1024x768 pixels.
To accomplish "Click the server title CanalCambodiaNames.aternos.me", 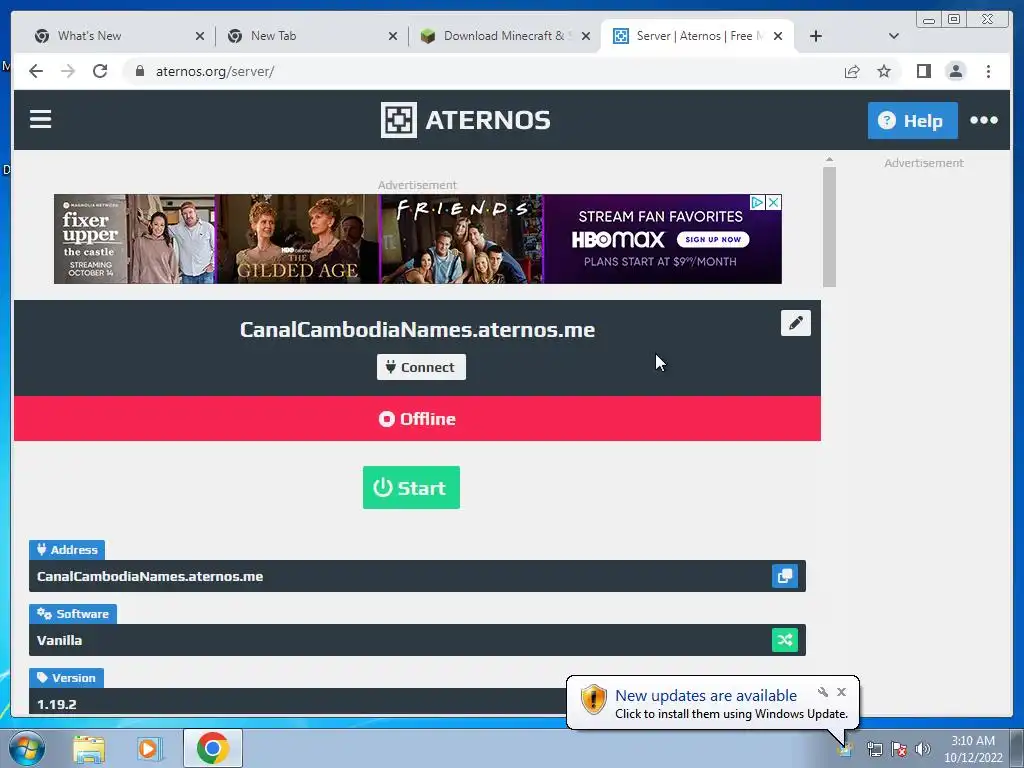I will (417, 330).
